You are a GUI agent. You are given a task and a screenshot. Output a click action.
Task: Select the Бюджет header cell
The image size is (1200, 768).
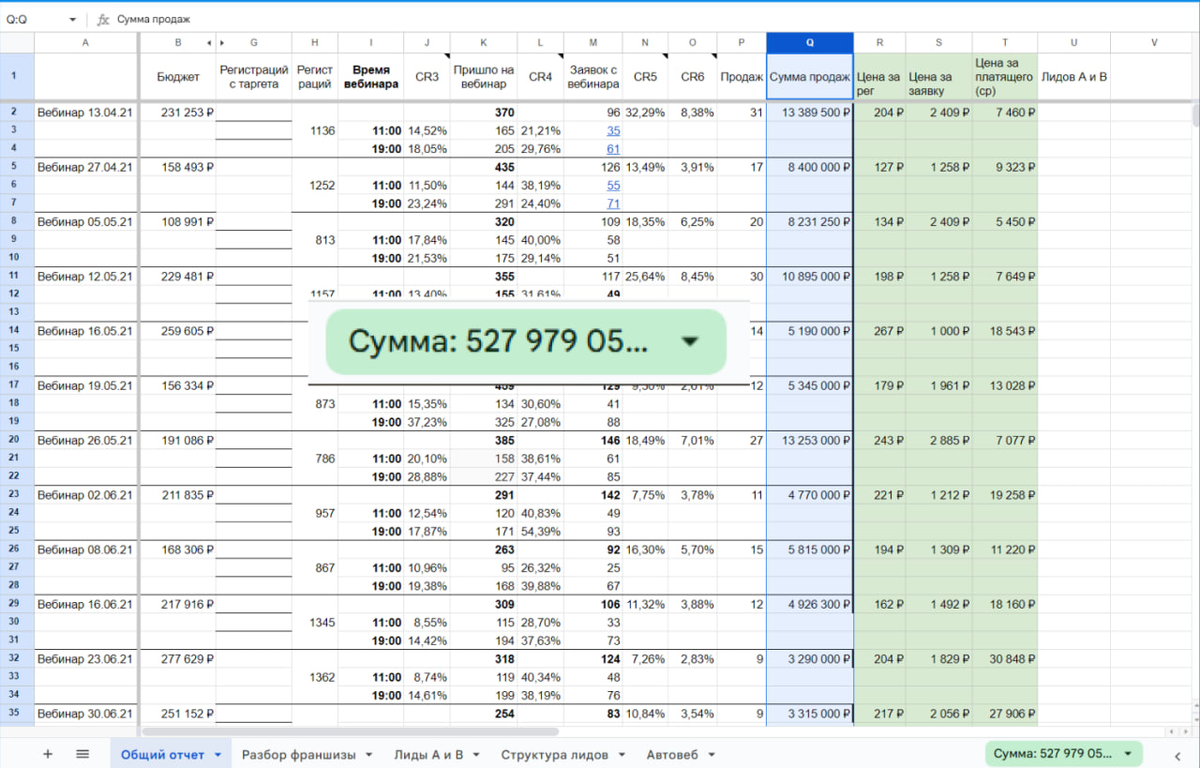click(177, 77)
